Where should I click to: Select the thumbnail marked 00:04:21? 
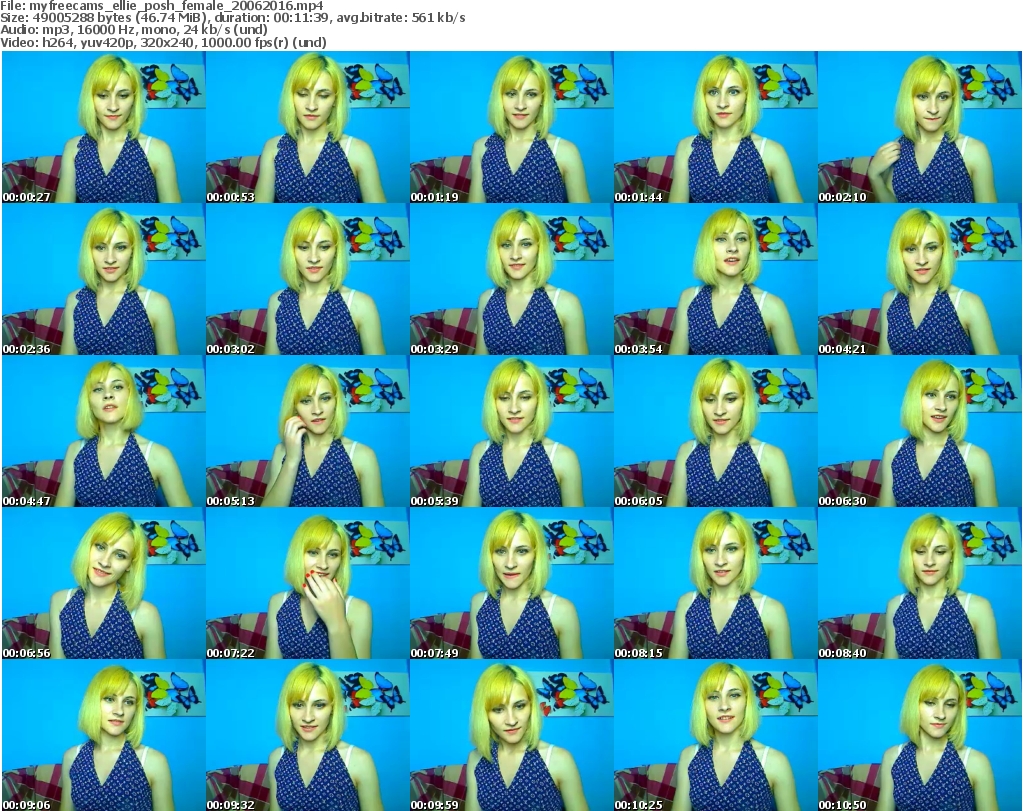[920, 279]
